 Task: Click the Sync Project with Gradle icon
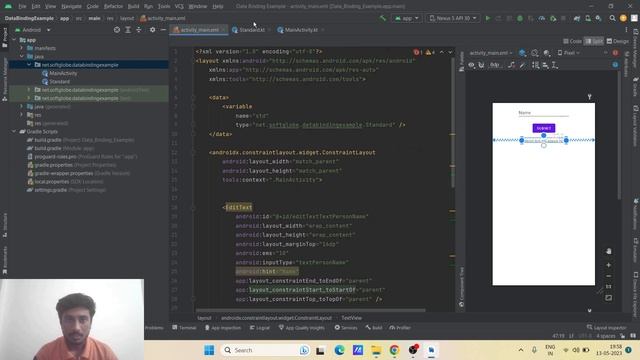pyautogui.click(x=577, y=18)
